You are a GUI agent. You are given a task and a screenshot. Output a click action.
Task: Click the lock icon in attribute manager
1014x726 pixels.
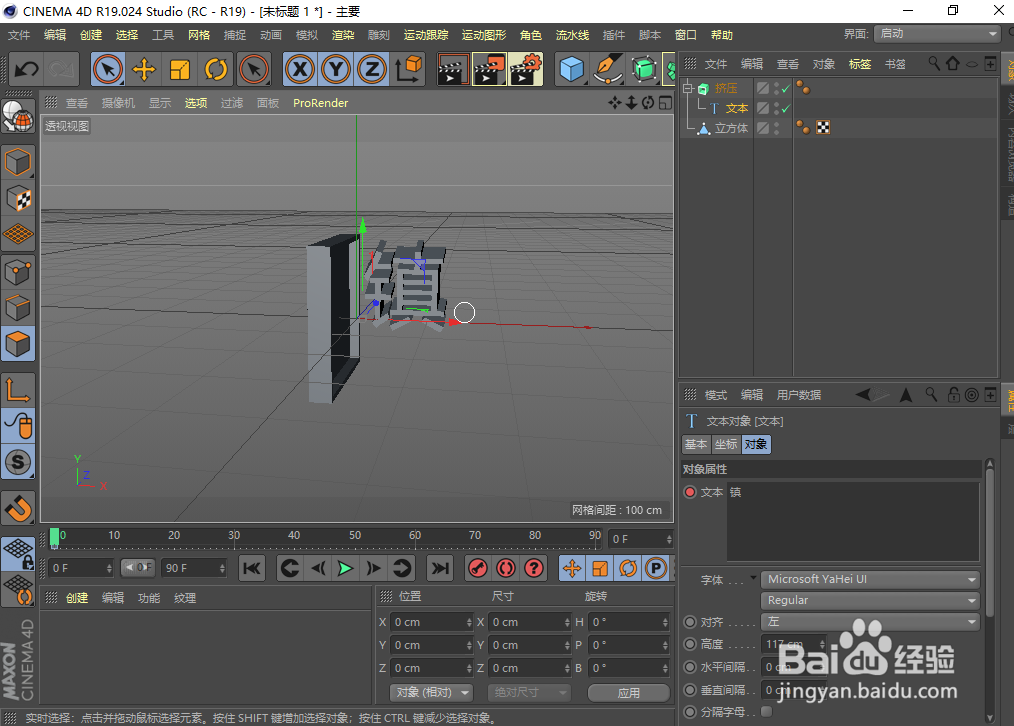tap(953, 394)
